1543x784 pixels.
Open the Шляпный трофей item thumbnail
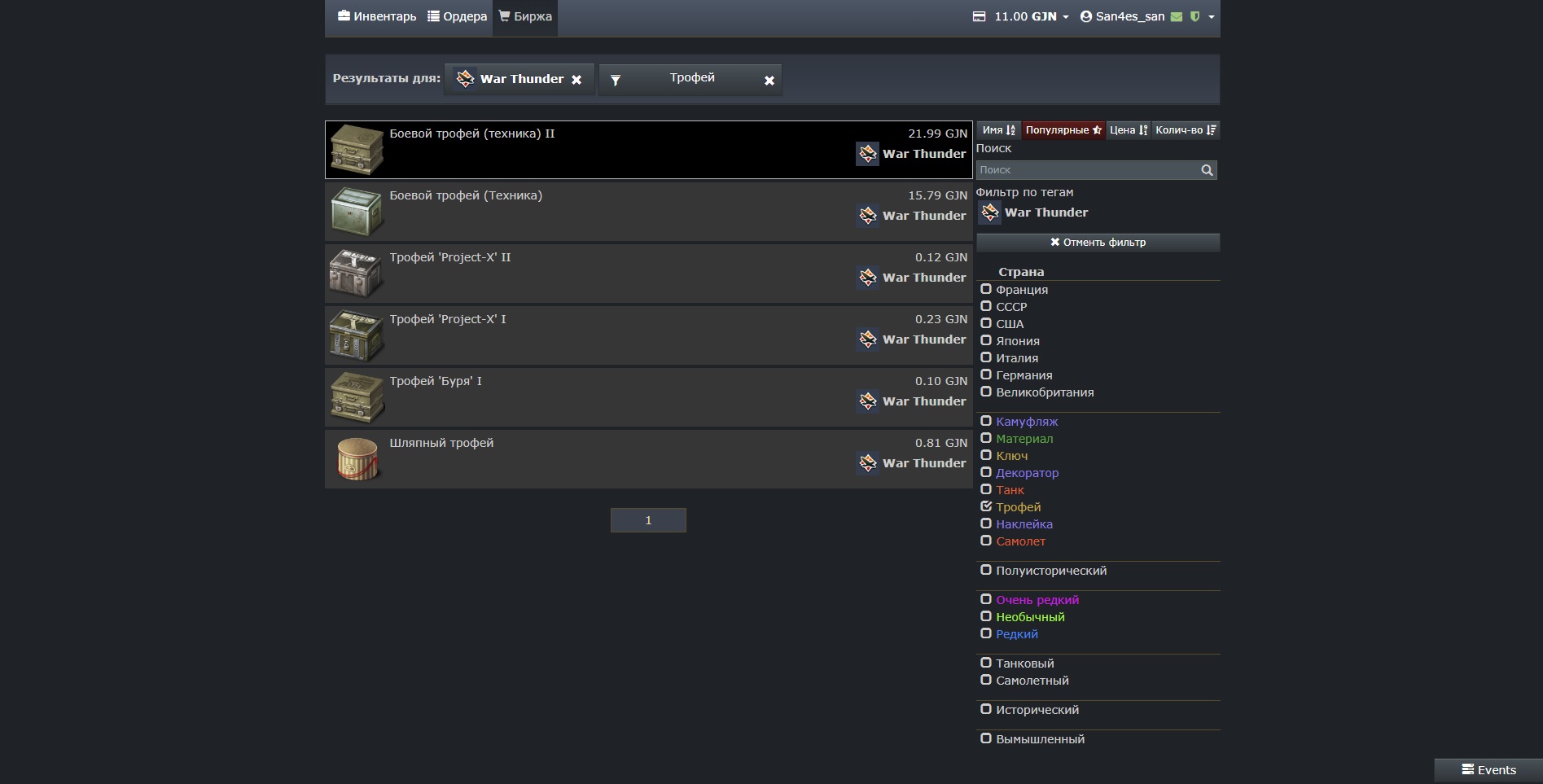[357, 459]
